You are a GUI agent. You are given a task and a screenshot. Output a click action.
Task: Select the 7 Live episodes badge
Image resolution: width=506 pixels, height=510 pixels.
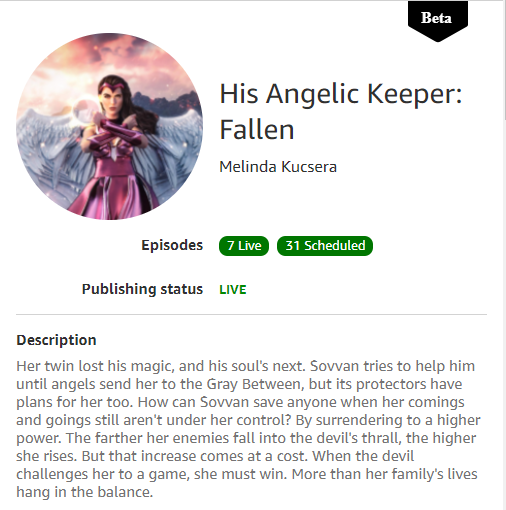244,246
